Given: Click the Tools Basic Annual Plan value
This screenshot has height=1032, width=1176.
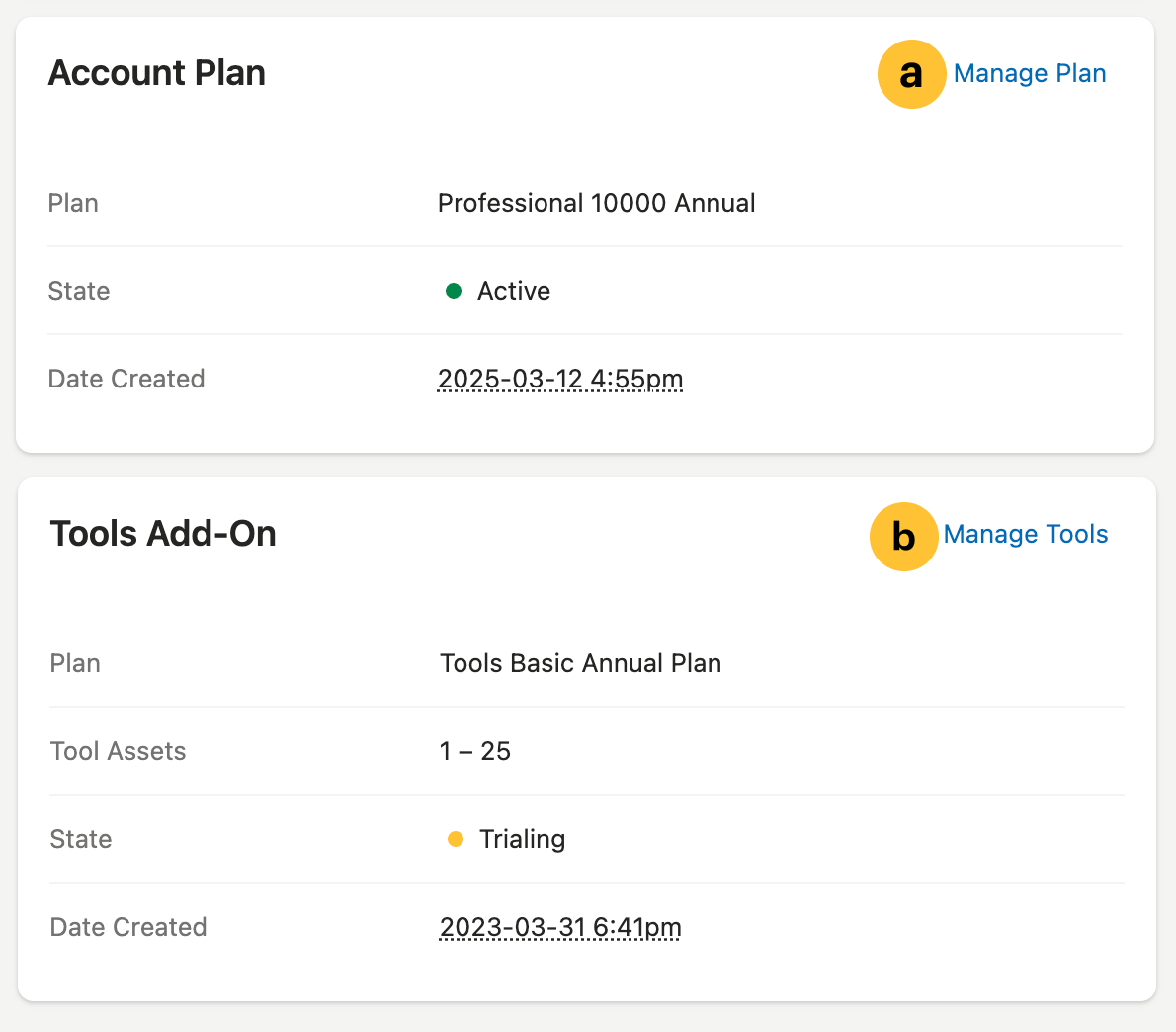Looking at the screenshot, I should 580,663.
